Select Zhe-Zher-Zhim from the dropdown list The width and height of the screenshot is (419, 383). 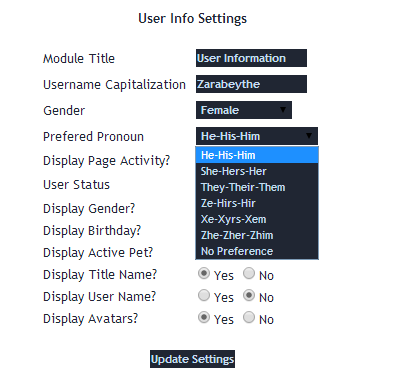point(257,235)
